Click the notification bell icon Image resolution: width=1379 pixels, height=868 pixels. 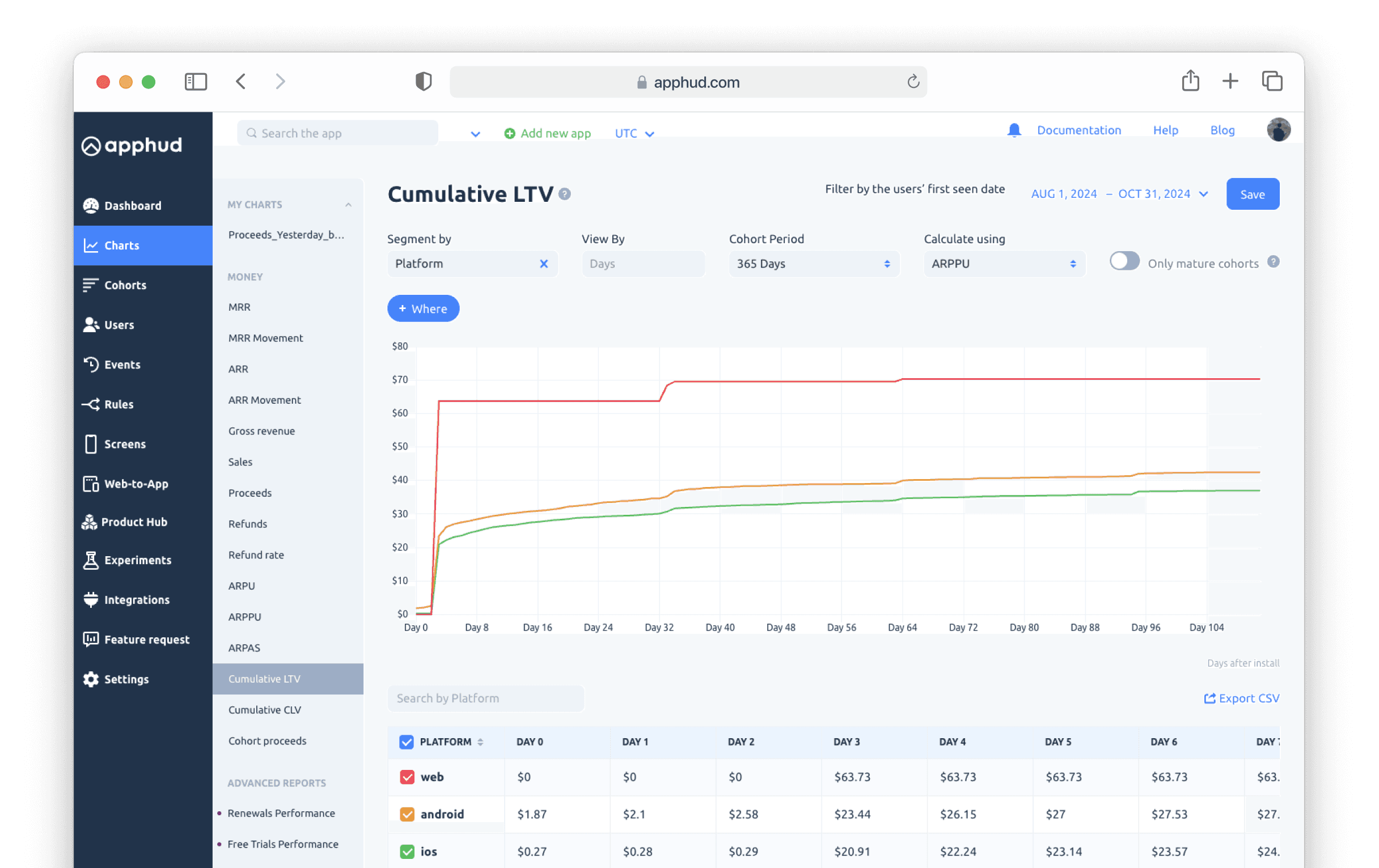click(x=1014, y=130)
